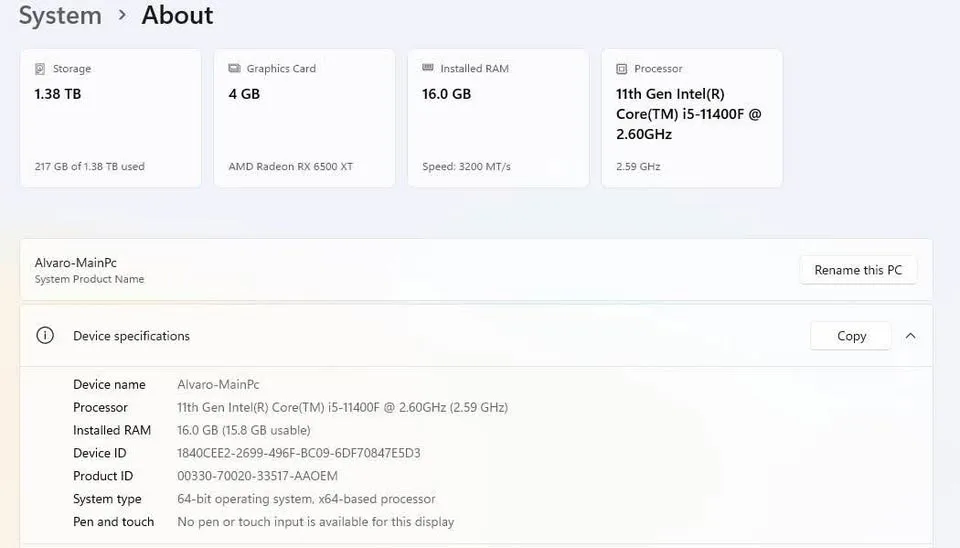This screenshot has height=548, width=960.
Task: Collapse the Device specifications section chevron
Action: (x=910, y=336)
